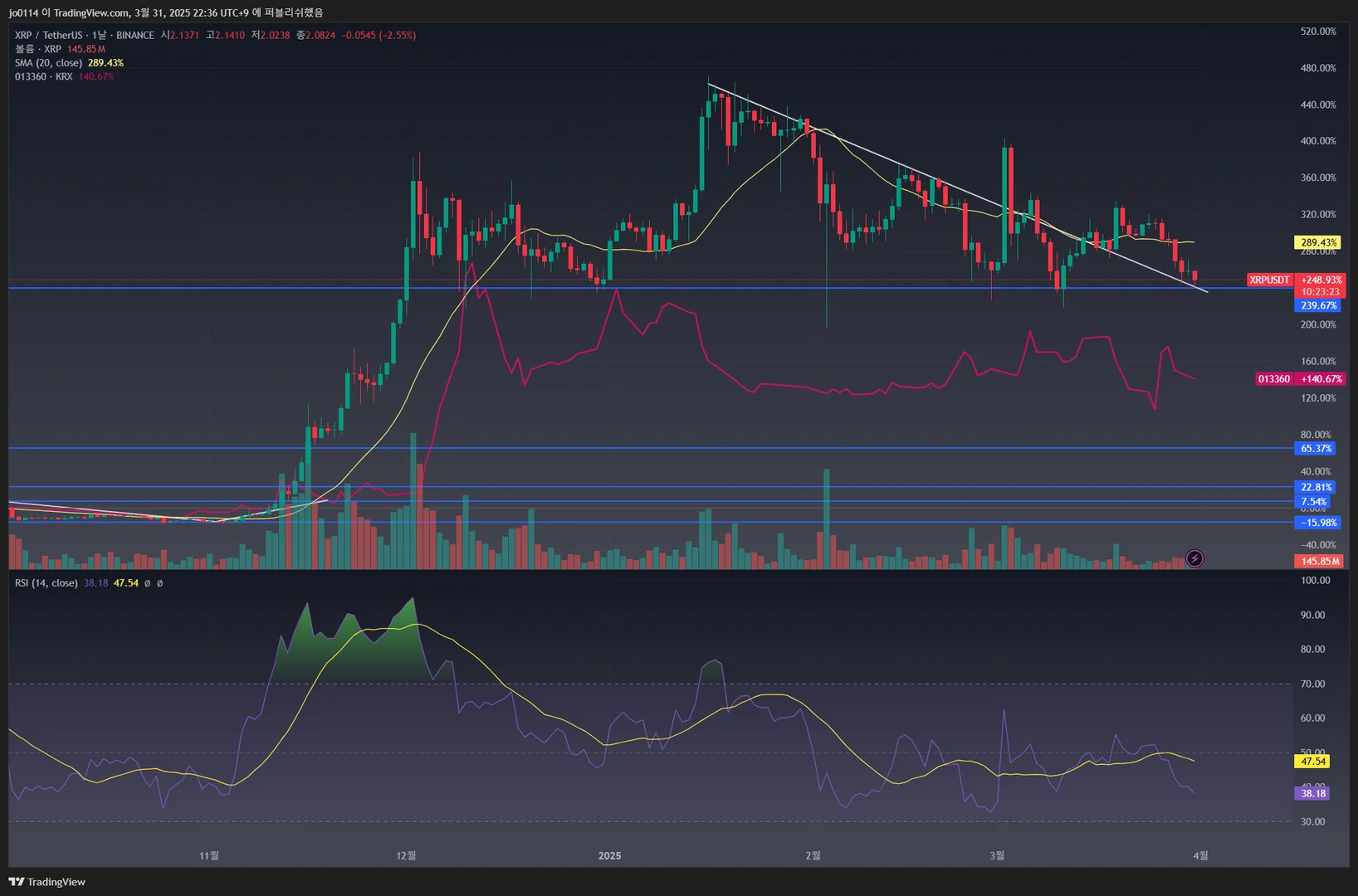Click the 013360 · KRX comparison legend
Viewport: 1358px width, 896px height.
coord(43,77)
